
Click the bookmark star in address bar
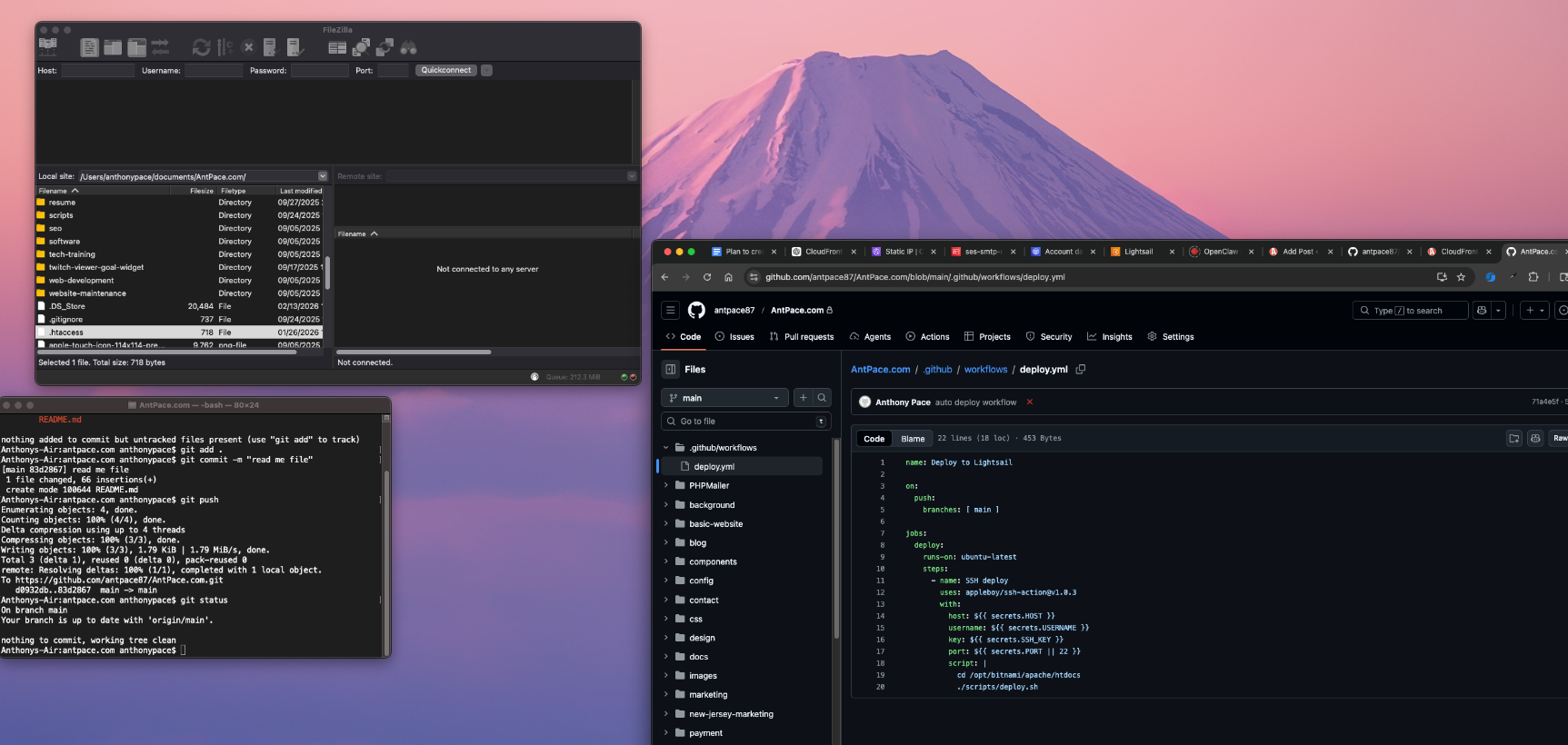pyautogui.click(x=1461, y=277)
